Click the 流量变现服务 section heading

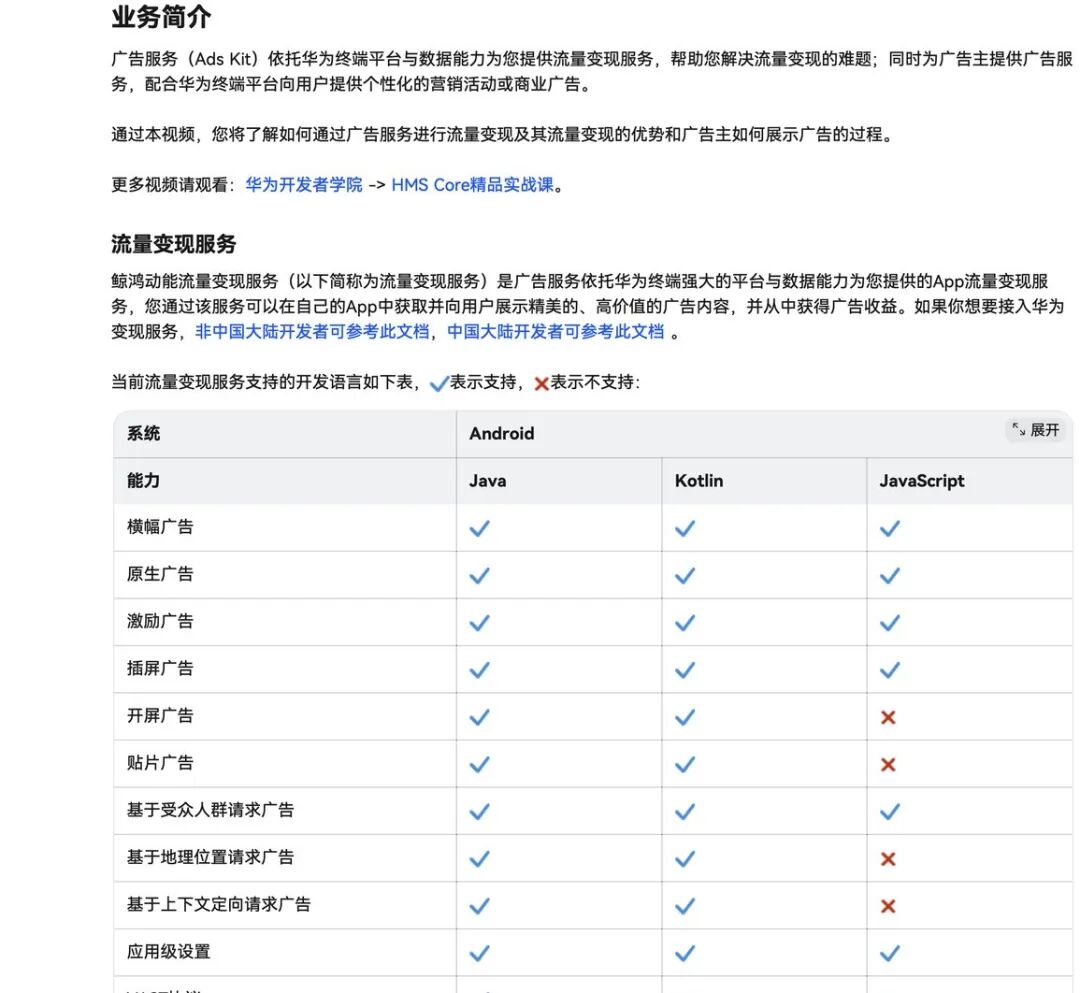click(174, 244)
